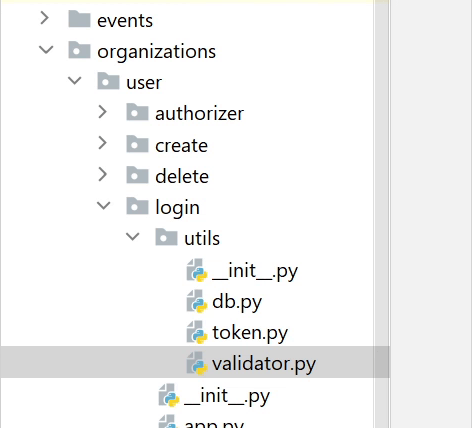Viewport: 473px width, 428px height.
Task: Expand the authorizer folder chevron
Action: (x=103, y=112)
